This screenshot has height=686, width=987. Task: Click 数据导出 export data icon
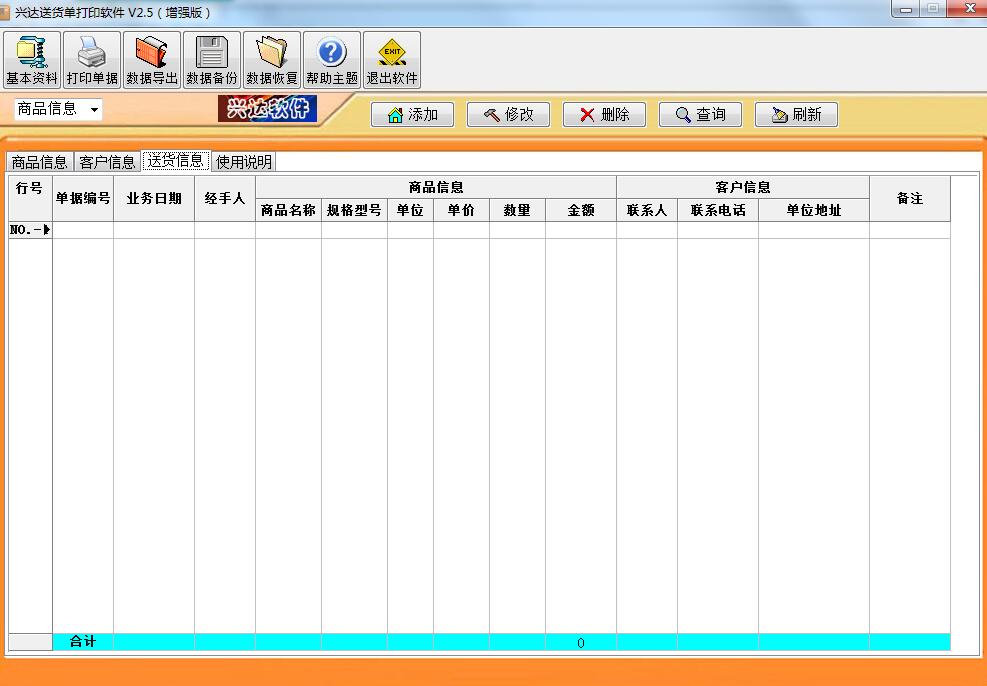pos(152,60)
